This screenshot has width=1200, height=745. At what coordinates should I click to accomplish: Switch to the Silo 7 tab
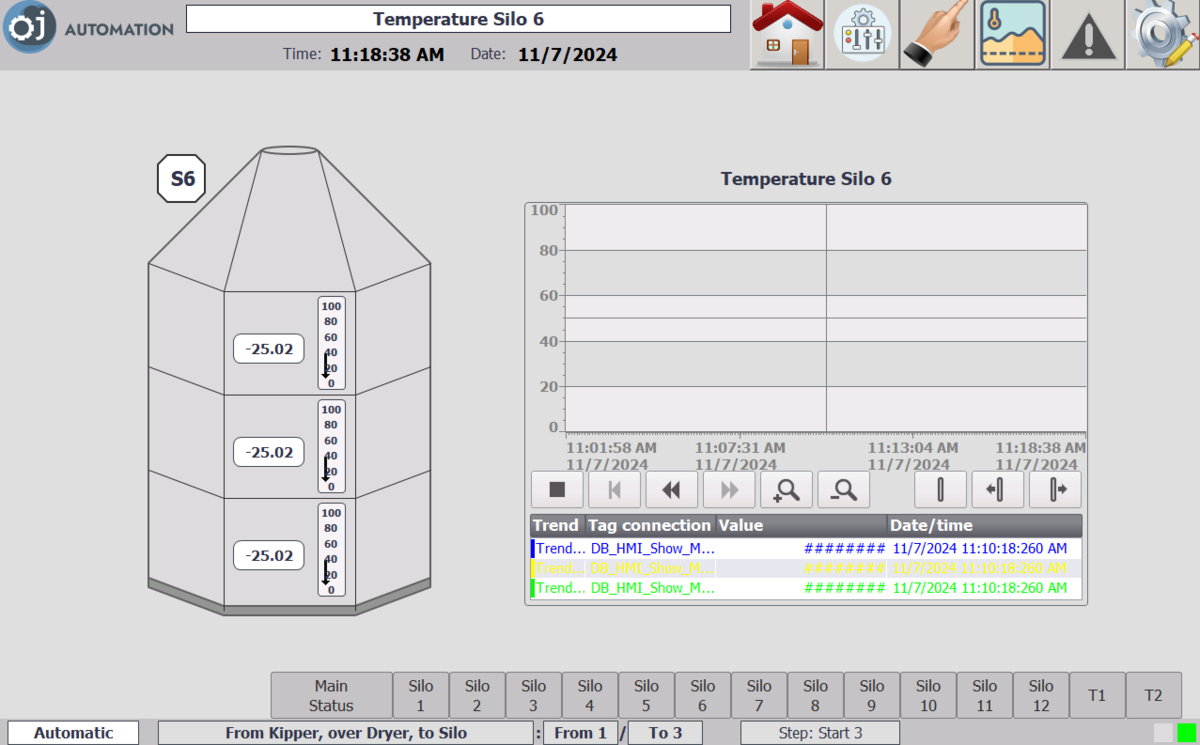(759, 695)
